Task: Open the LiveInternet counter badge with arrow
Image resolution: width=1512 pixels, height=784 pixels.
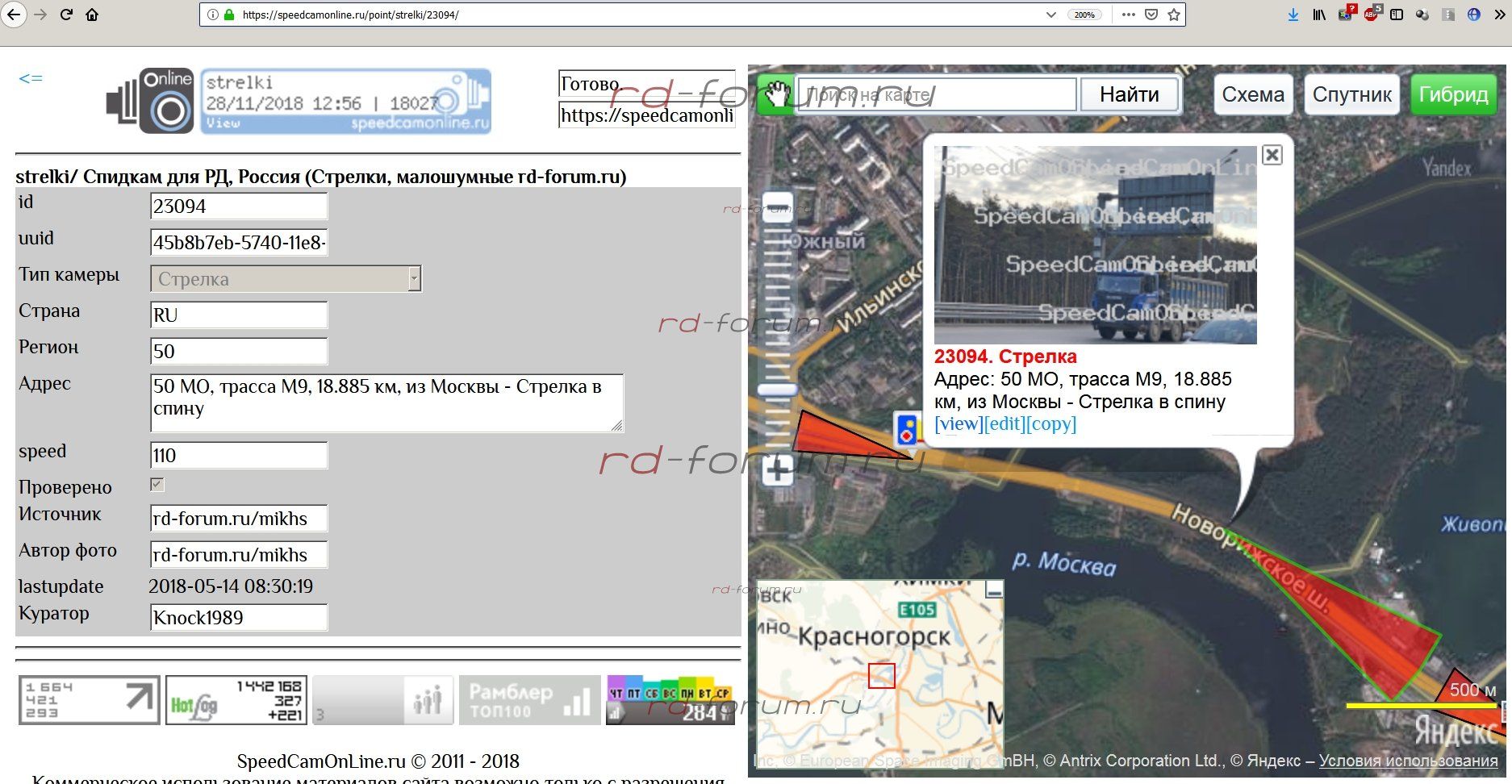Action: pyautogui.click(x=89, y=700)
